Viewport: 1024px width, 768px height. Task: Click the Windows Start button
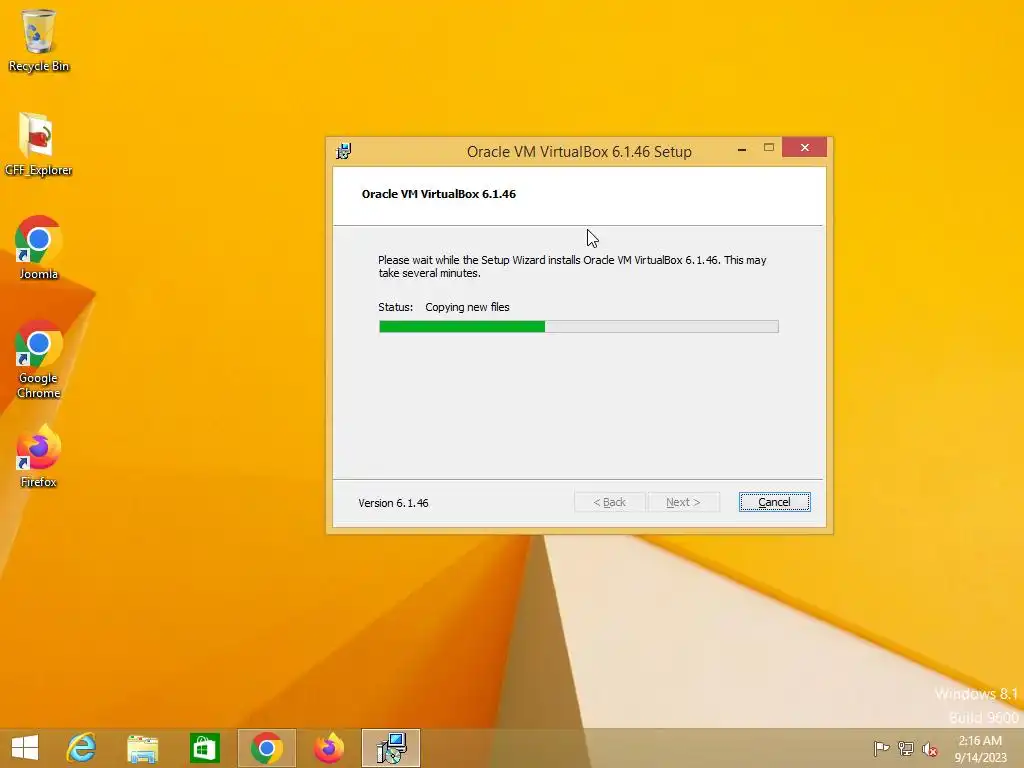click(x=25, y=748)
